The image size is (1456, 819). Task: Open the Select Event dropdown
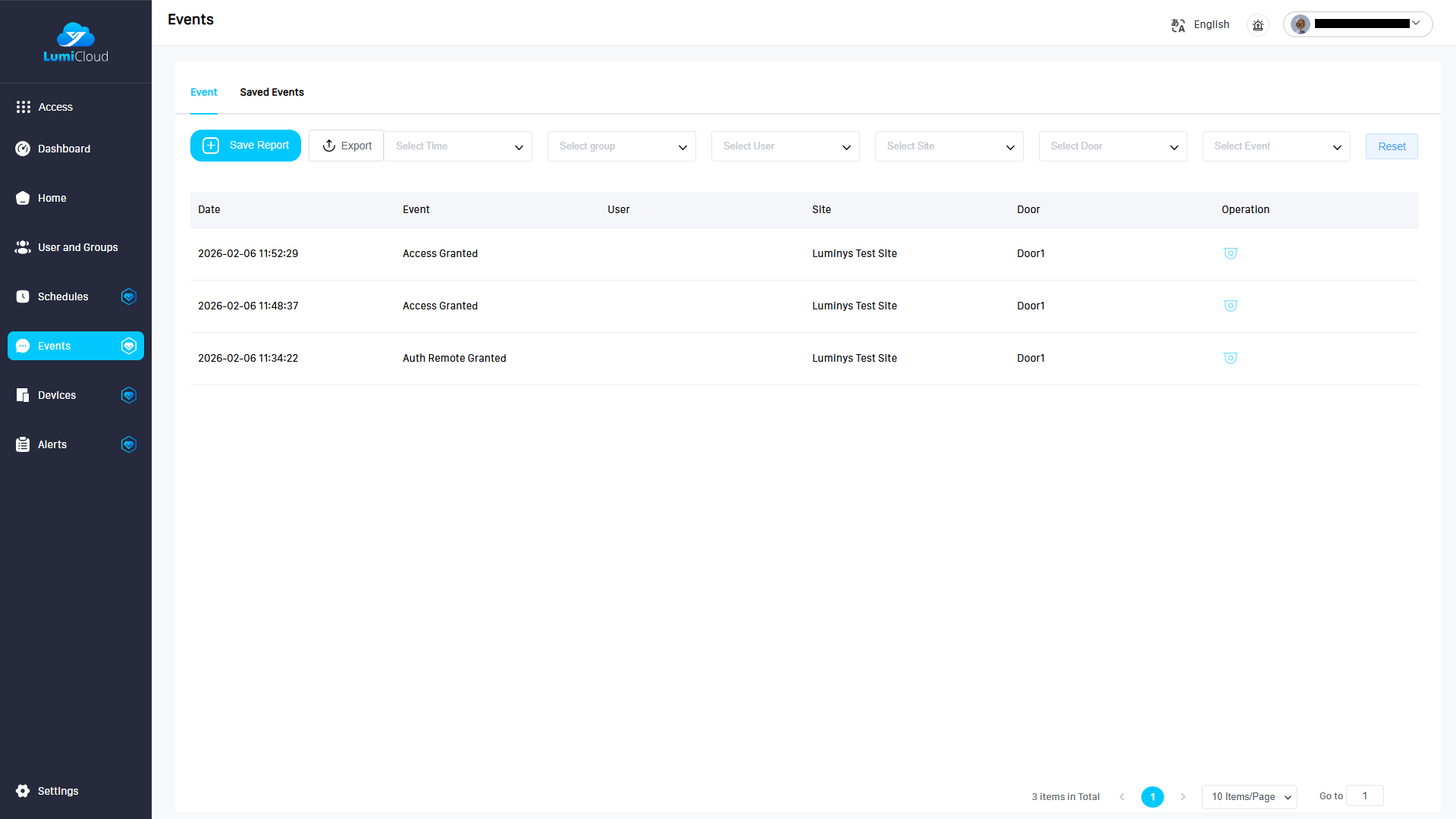click(x=1276, y=146)
